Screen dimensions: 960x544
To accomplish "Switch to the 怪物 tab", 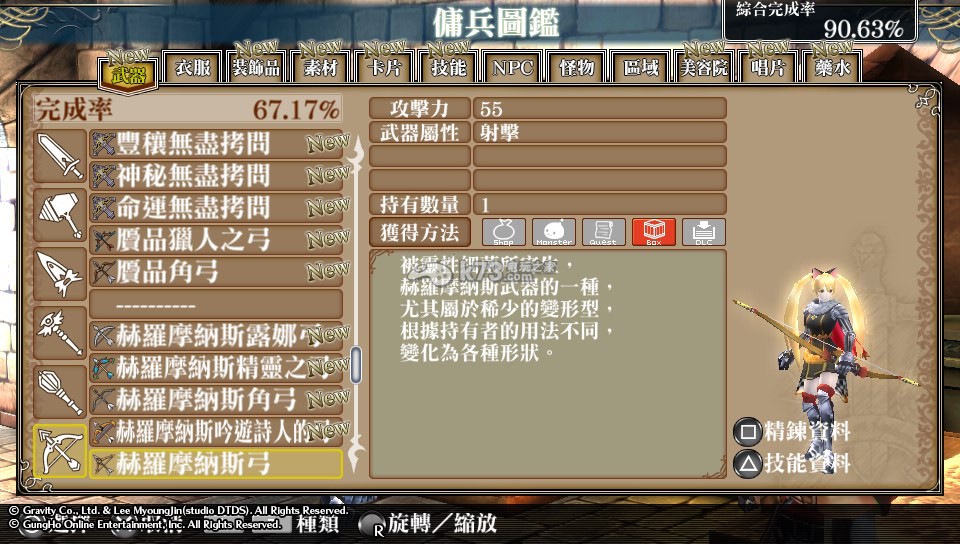I will click(576, 67).
